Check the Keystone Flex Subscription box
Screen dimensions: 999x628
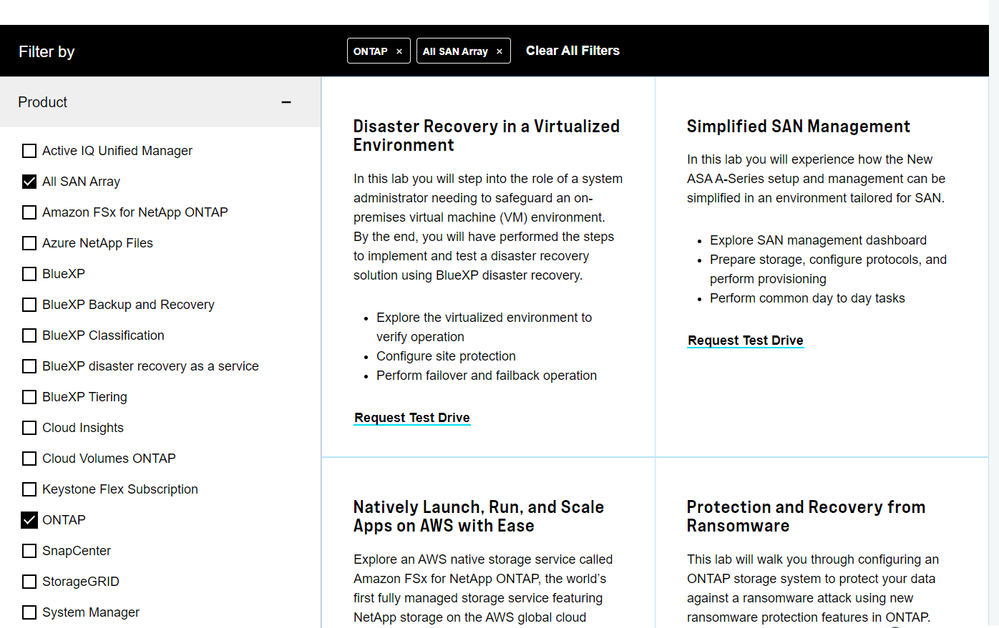[29, 489]
